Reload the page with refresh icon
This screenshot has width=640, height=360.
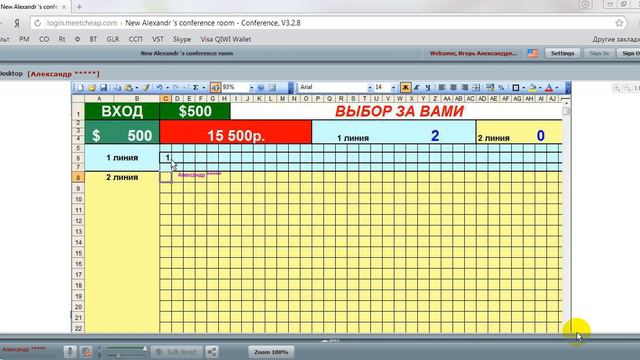point(38,23)
